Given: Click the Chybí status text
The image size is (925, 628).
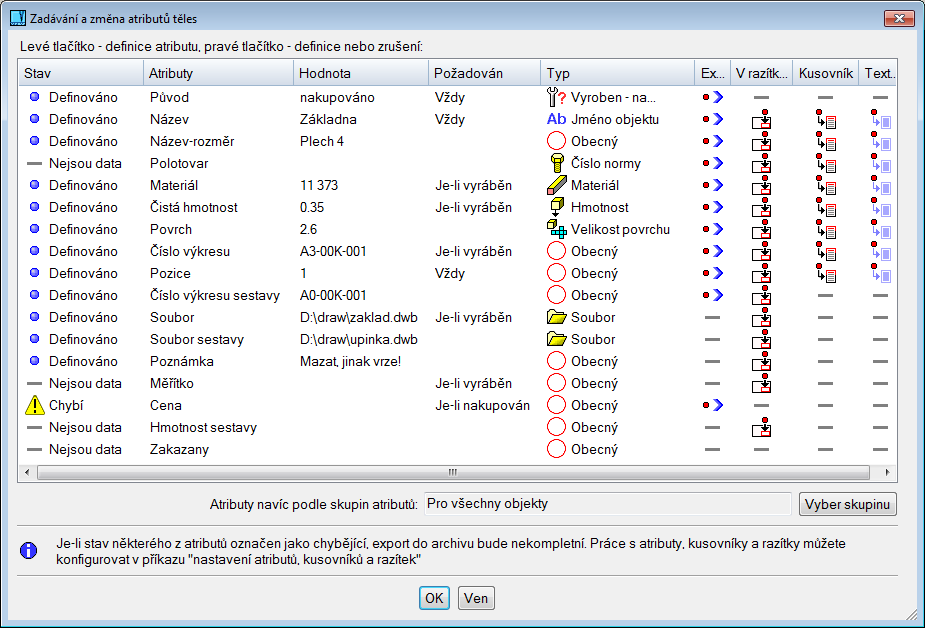Looking at the screenshot, I should [x=66, y=405].
